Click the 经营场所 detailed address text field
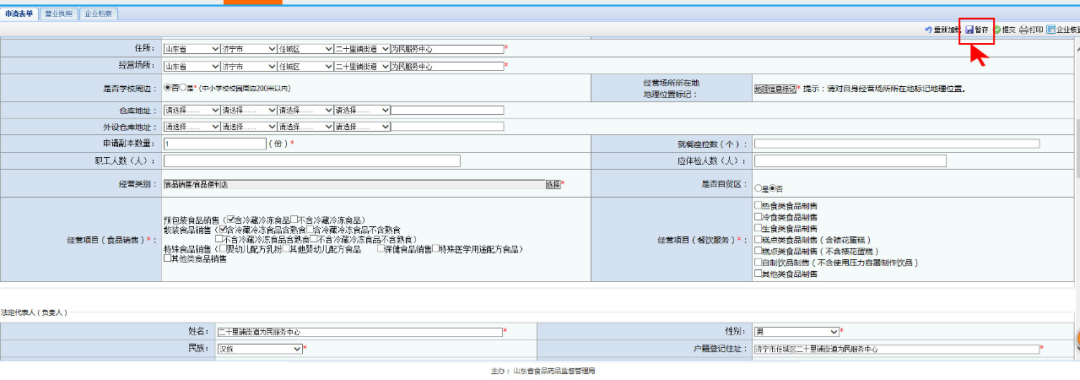 coord(448,67)
